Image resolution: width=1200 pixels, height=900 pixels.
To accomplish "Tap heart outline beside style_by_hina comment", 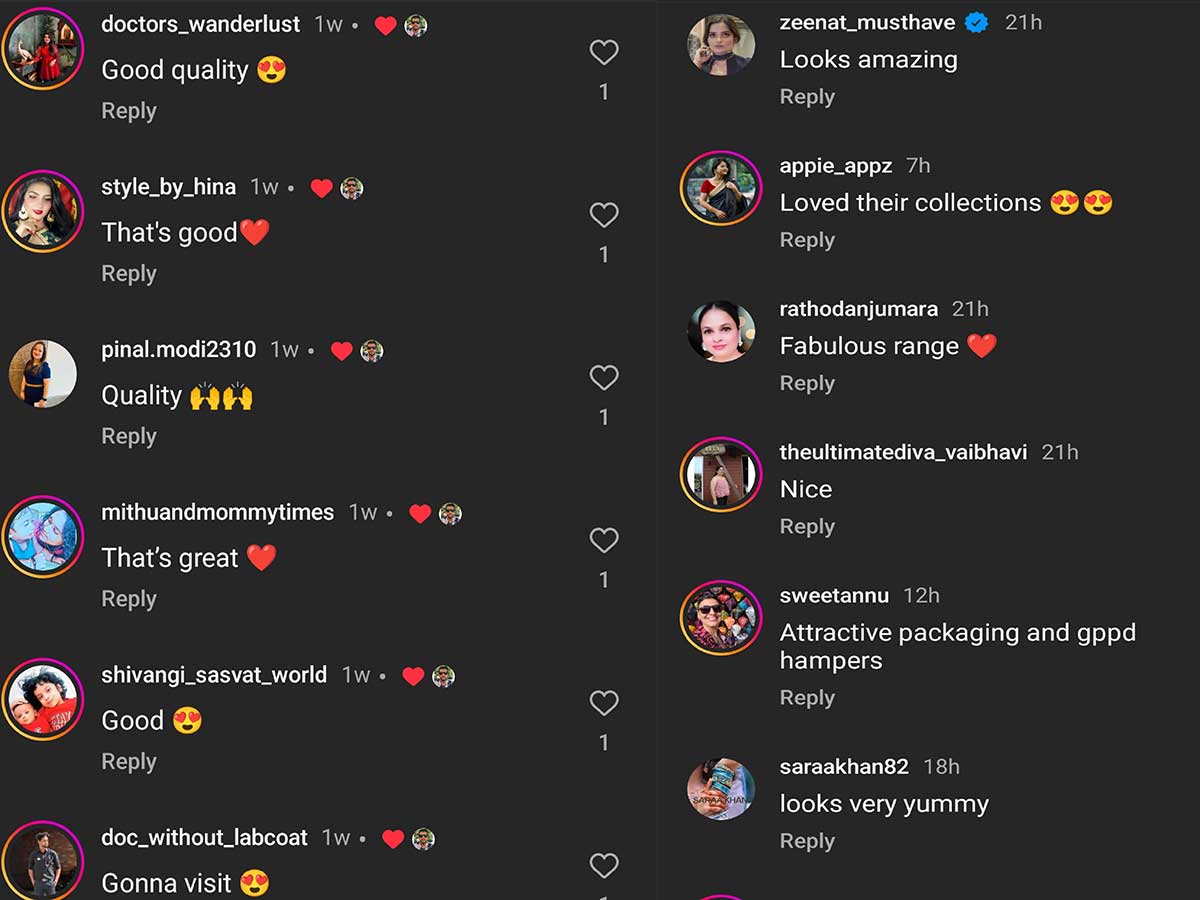I will coord(604,215).
